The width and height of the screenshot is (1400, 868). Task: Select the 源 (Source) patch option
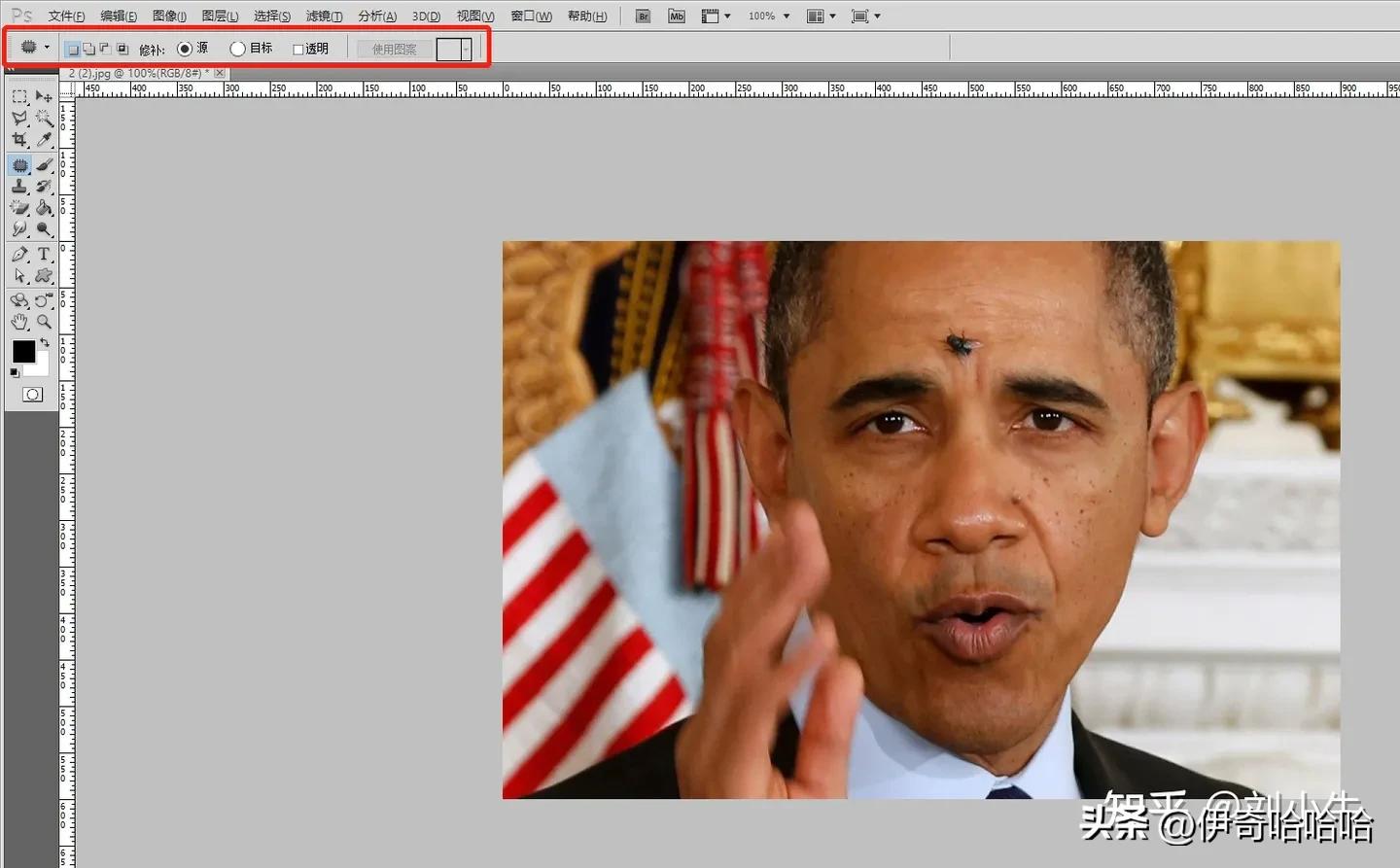(x=186, y=48)
